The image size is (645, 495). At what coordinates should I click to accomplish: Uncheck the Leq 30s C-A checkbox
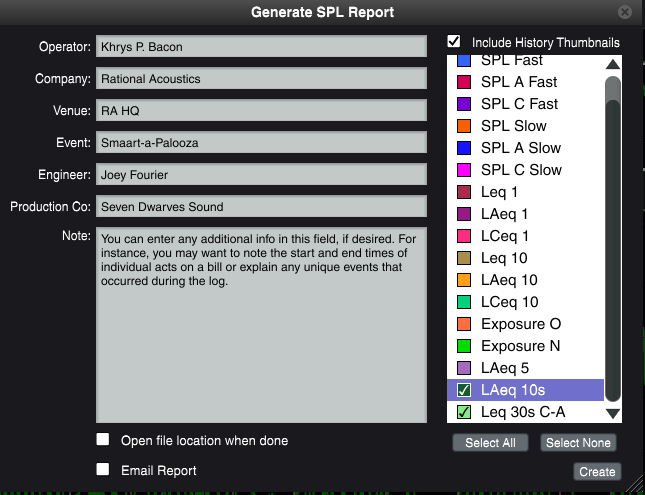[464, 412]
